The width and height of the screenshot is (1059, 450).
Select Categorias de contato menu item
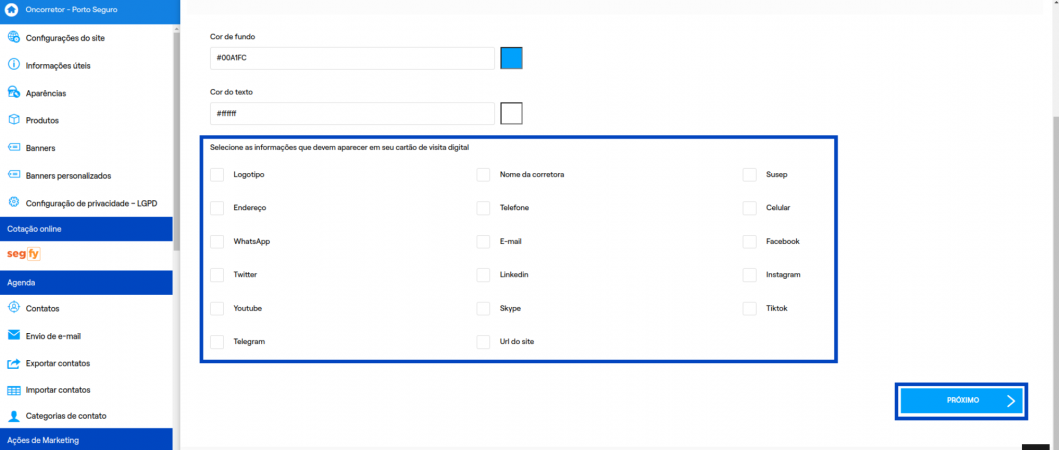(x=66, y=416)
